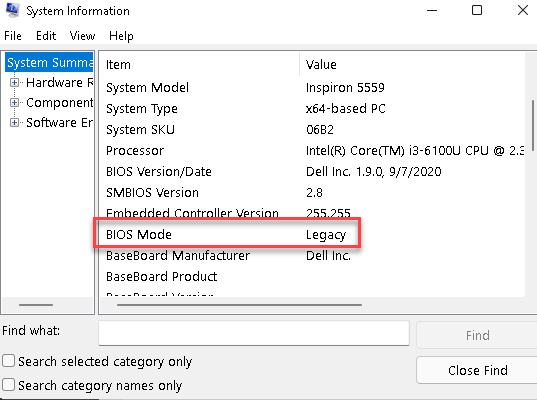Image resolution: width=537 pixels, height=400 pixels.
Task: Click the details pane horizontal scrollbar
Action: 239,304
